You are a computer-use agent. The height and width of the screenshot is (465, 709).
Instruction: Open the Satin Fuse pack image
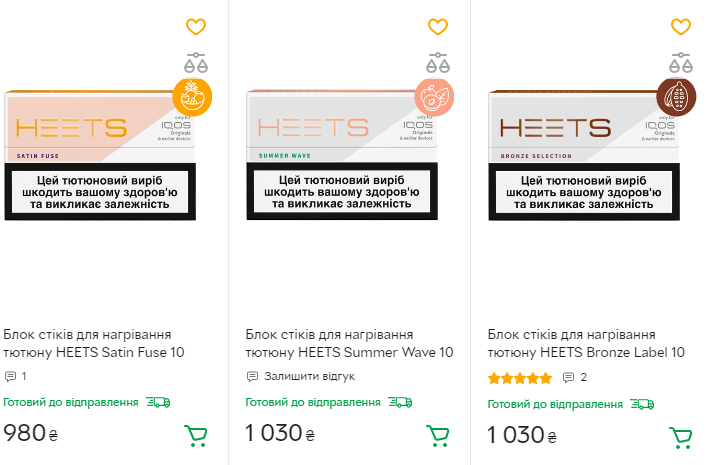click(100, 155)
